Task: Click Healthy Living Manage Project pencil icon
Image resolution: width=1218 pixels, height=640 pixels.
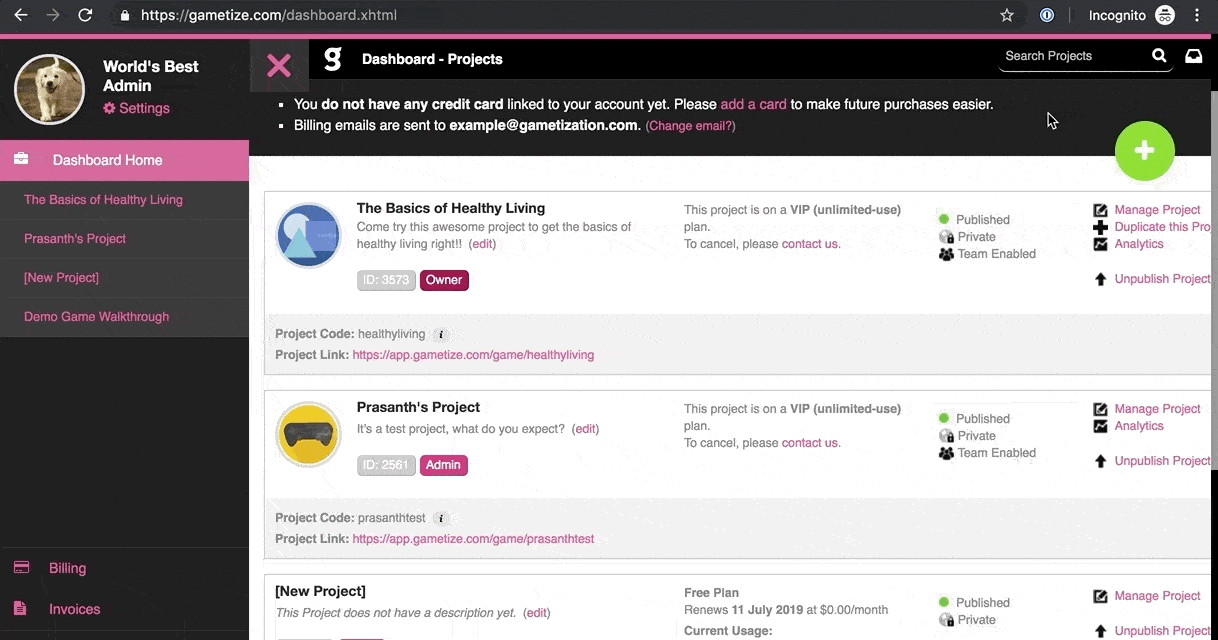Action: pos(1100,210)
